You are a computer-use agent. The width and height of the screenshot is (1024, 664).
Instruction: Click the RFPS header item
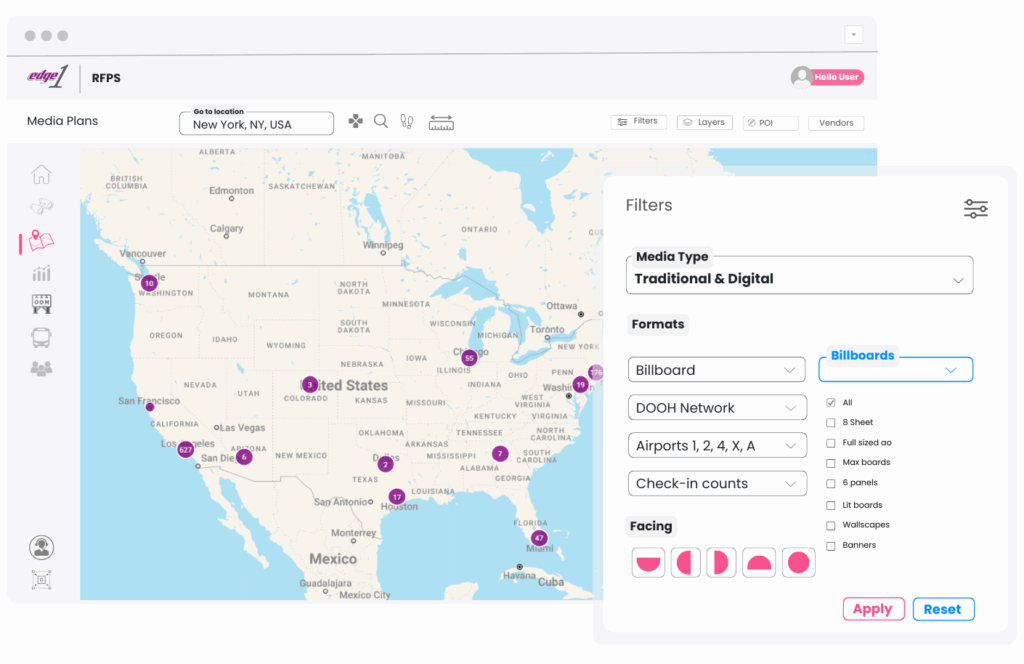click(x=106, y=78)
